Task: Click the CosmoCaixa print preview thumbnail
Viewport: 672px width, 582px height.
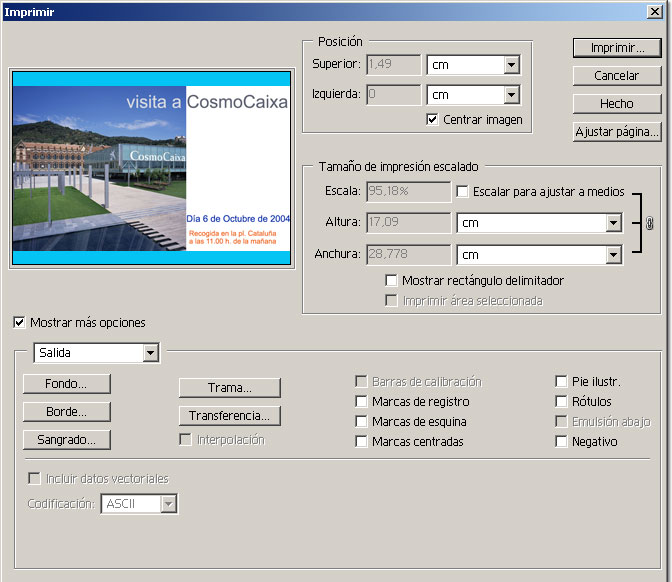Action: point(151,167)
